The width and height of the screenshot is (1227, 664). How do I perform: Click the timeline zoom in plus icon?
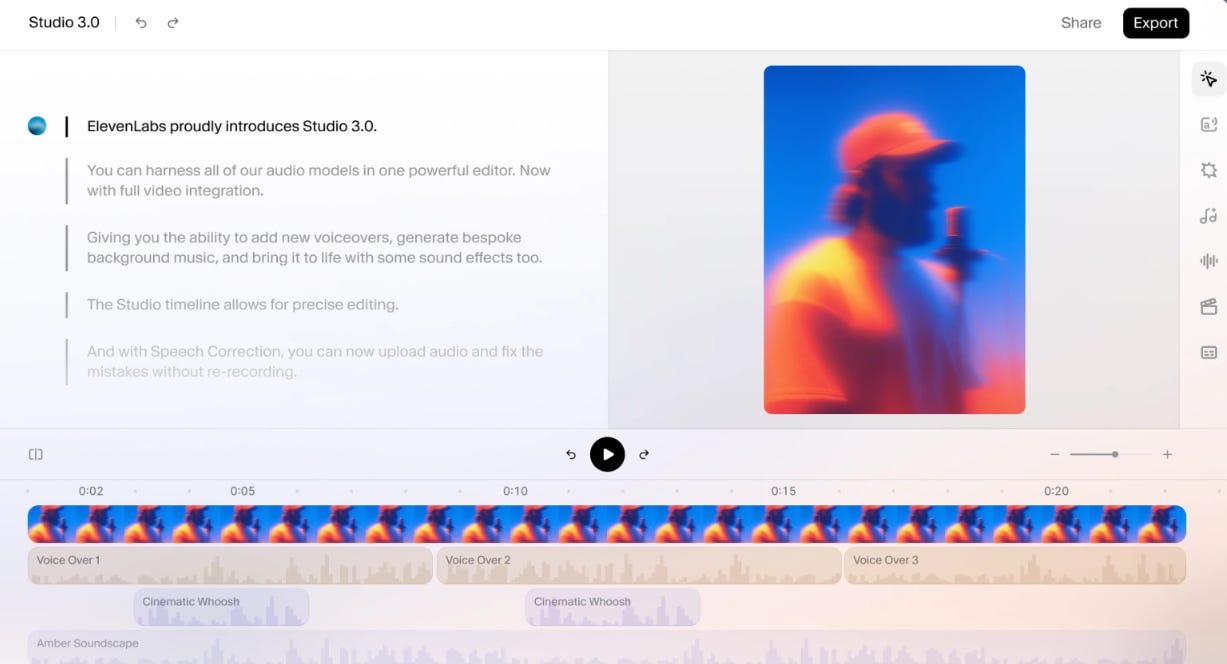coord(1167,454)
